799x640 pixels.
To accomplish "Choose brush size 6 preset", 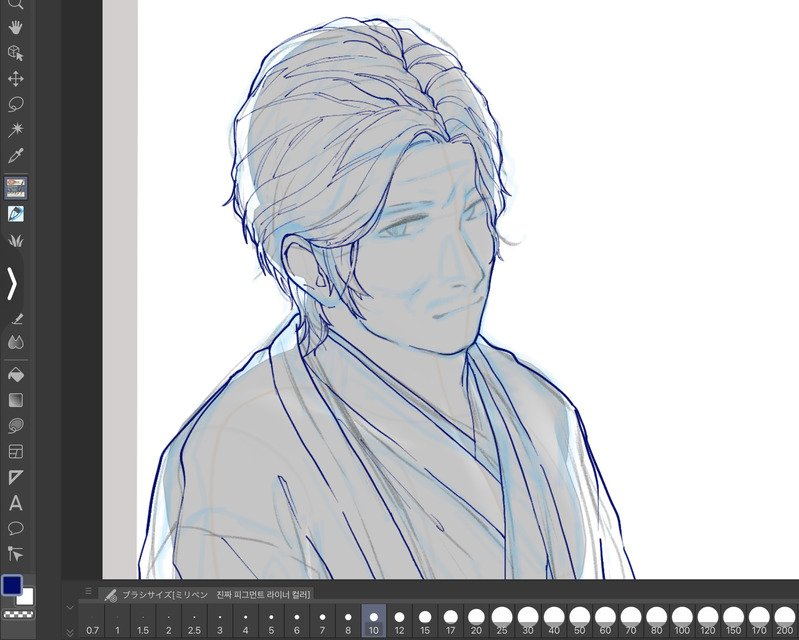I will tap(297, 621).
